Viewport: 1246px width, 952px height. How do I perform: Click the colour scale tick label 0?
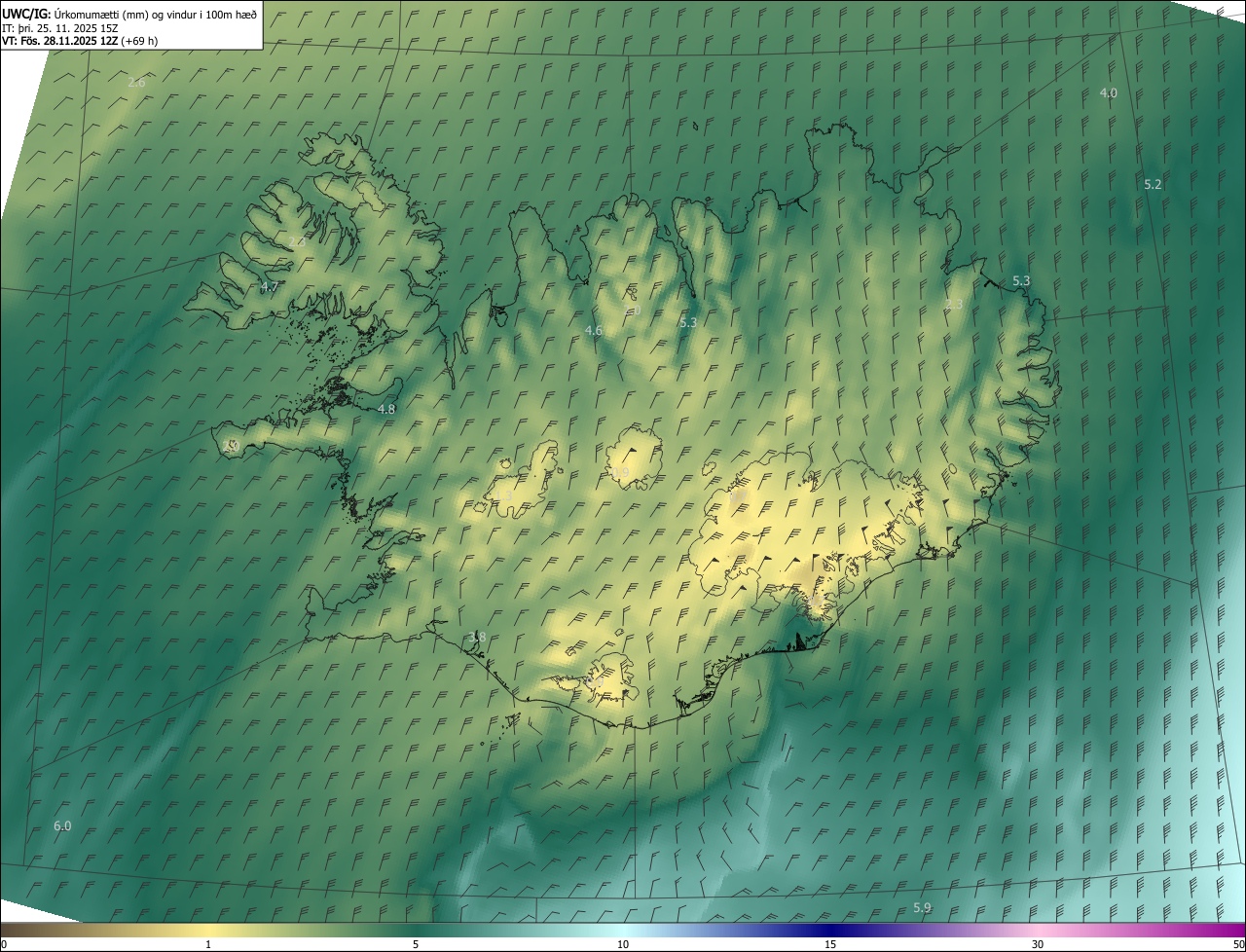[4, 944]
